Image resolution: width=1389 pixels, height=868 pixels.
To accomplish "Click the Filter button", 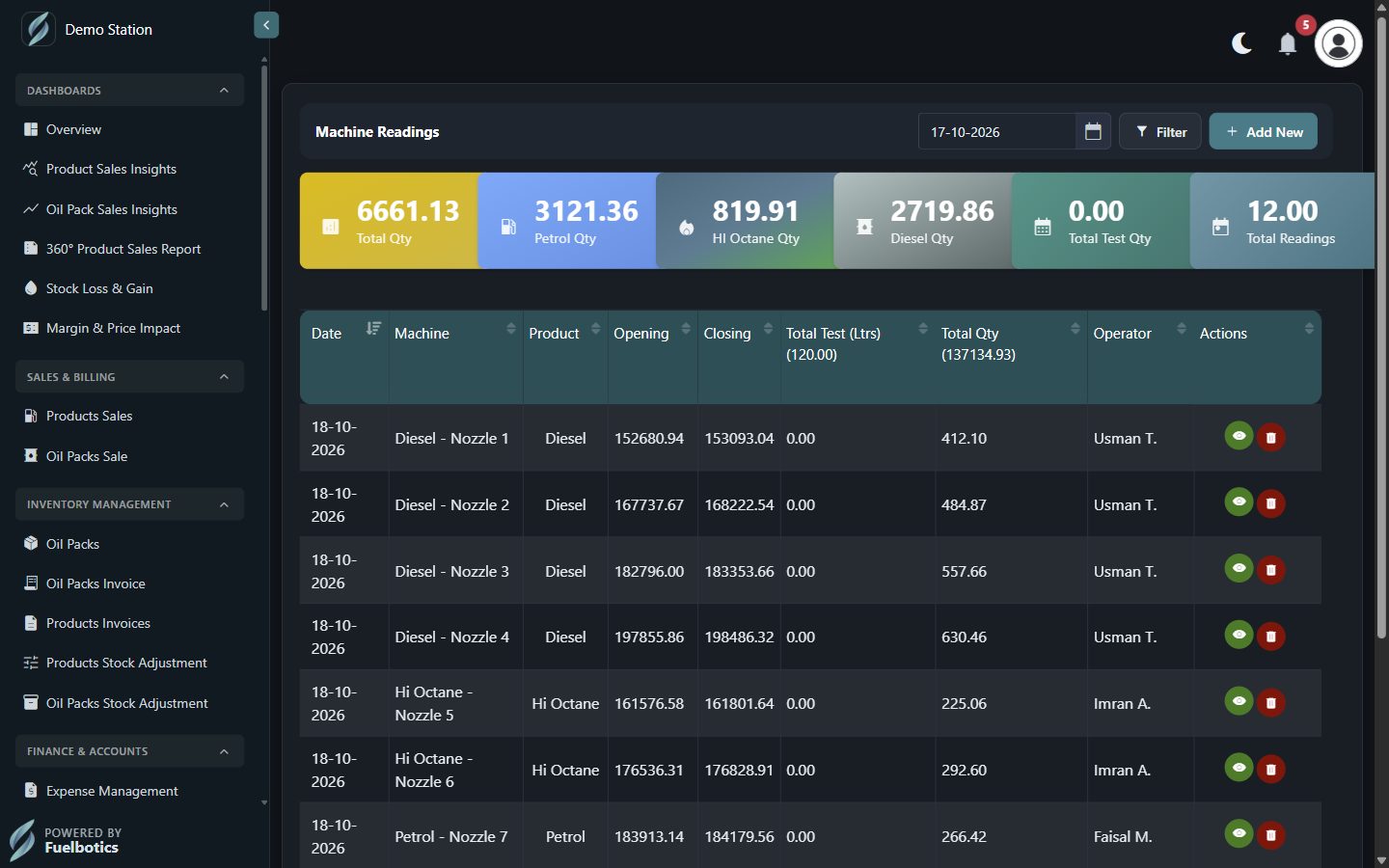I will tap(1159, 131).
